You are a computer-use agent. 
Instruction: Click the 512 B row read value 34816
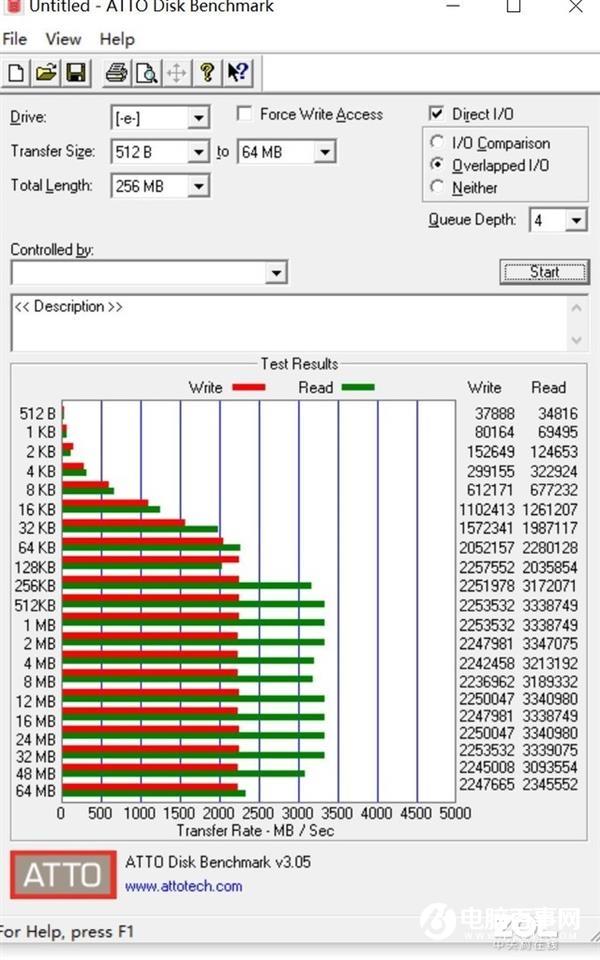click(558, 413)
